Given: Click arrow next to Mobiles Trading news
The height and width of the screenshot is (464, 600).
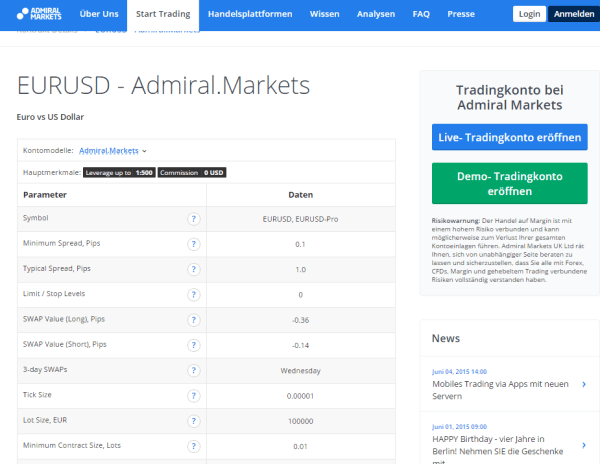Looking at the screenshot, I should tap(584, 384).
